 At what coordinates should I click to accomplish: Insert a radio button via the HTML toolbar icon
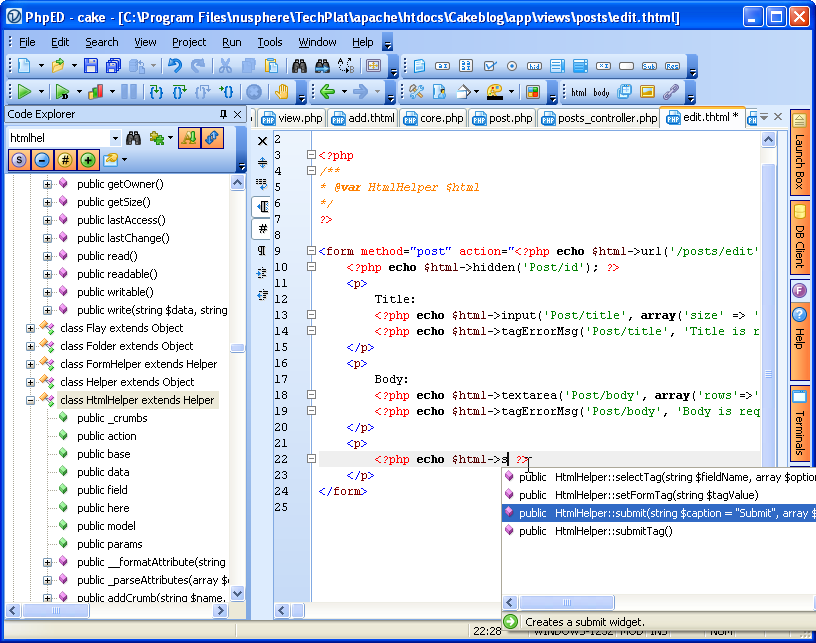[x=512, y=66]
